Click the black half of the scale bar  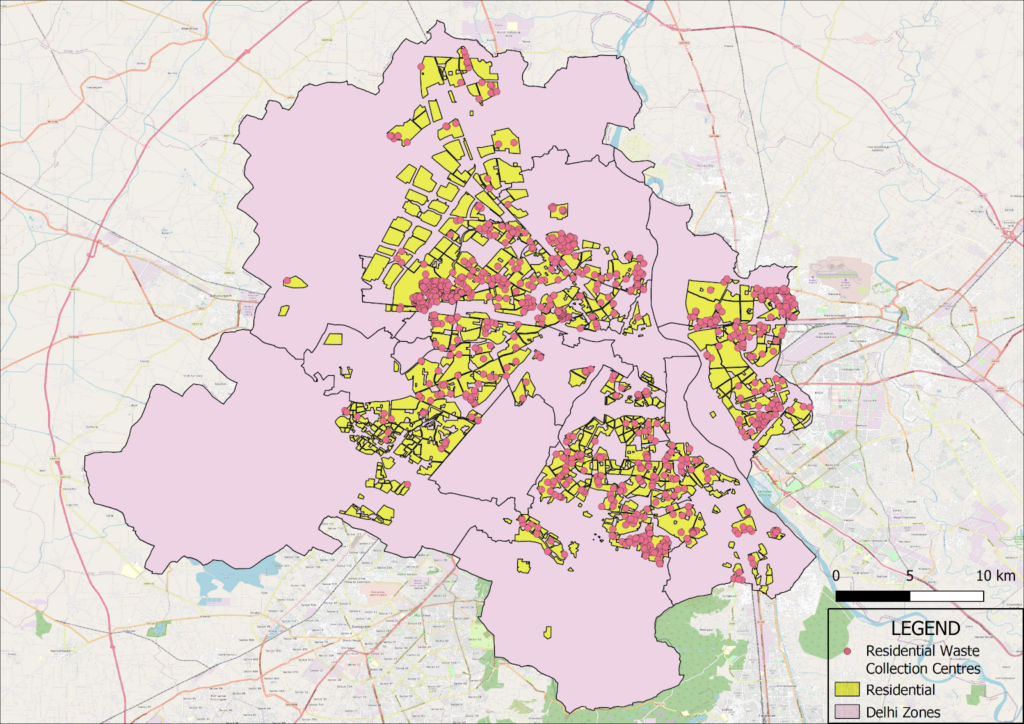pyautogui.click(x=872, y=596)
